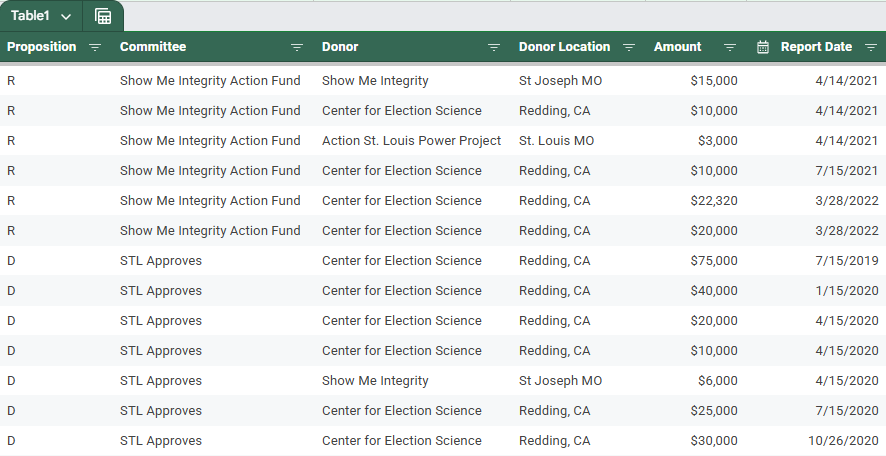Select Show Me Integrity Action Fund in $3,000 row
The image size is (886, 456).
click(x=210, y=141)
